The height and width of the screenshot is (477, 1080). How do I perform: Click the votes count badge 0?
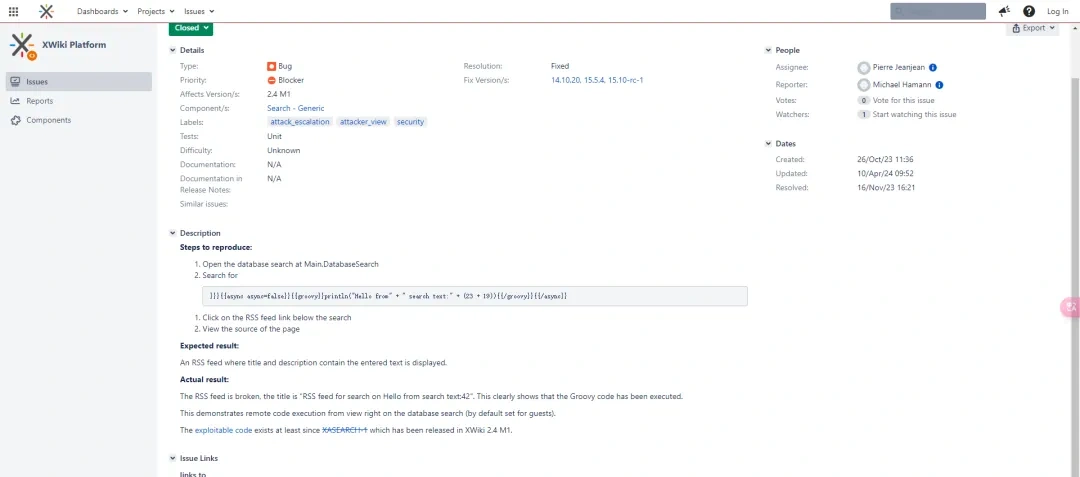pyautogui.click(x=864, y=100)
